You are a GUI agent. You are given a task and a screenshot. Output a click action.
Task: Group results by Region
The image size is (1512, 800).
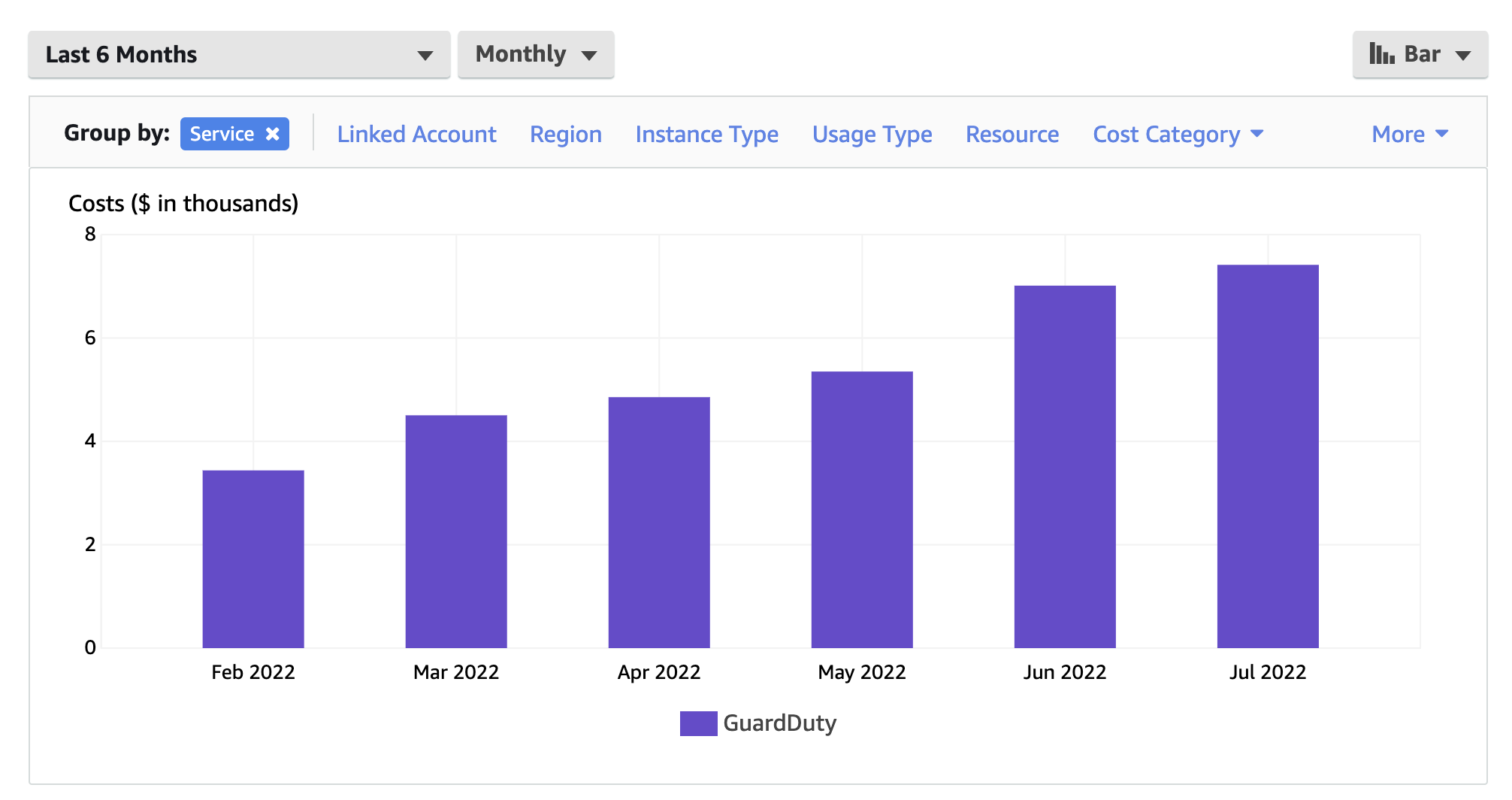565,134
